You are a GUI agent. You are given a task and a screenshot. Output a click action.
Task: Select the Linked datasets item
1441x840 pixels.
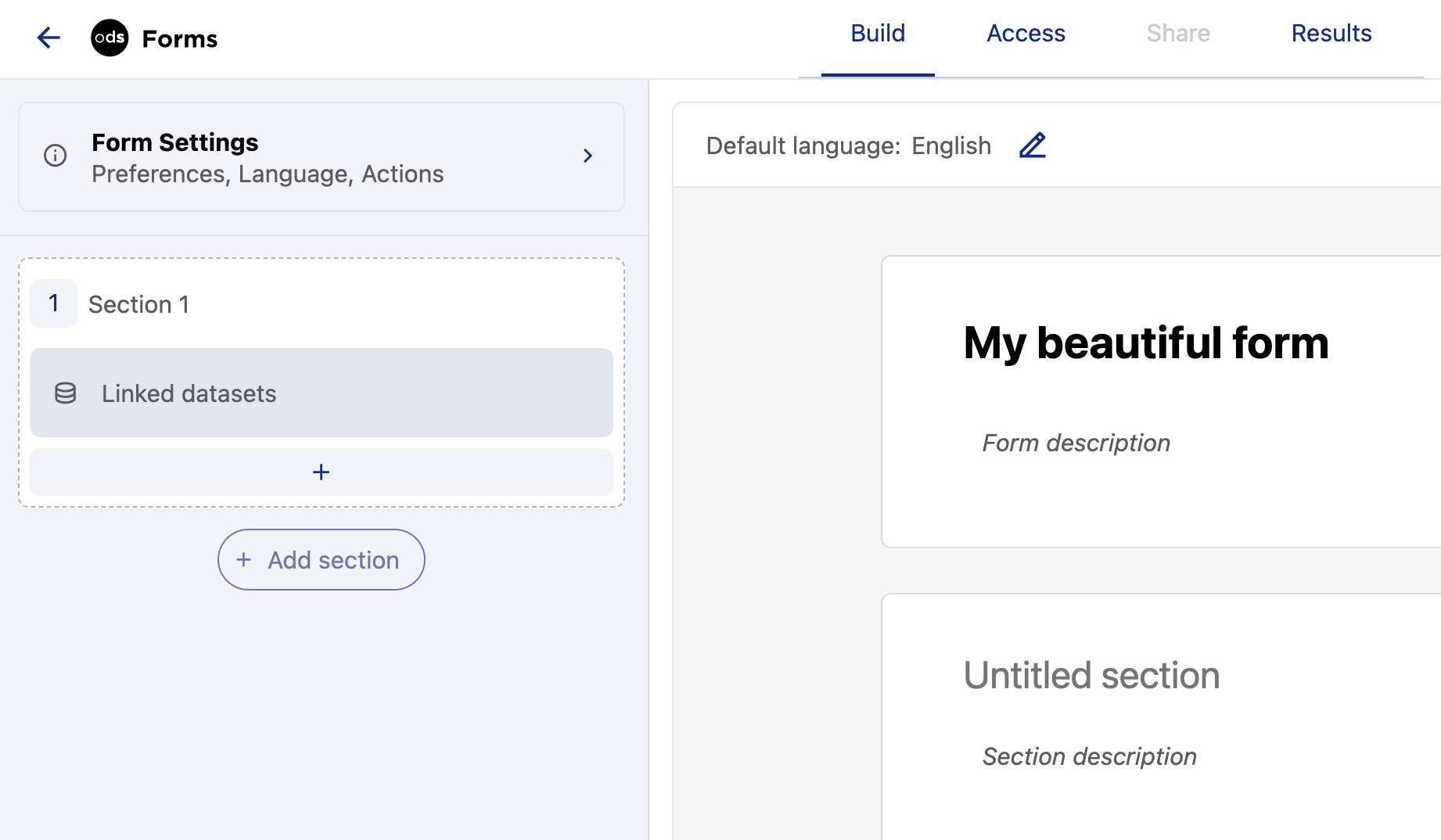(x=321, y=393)
